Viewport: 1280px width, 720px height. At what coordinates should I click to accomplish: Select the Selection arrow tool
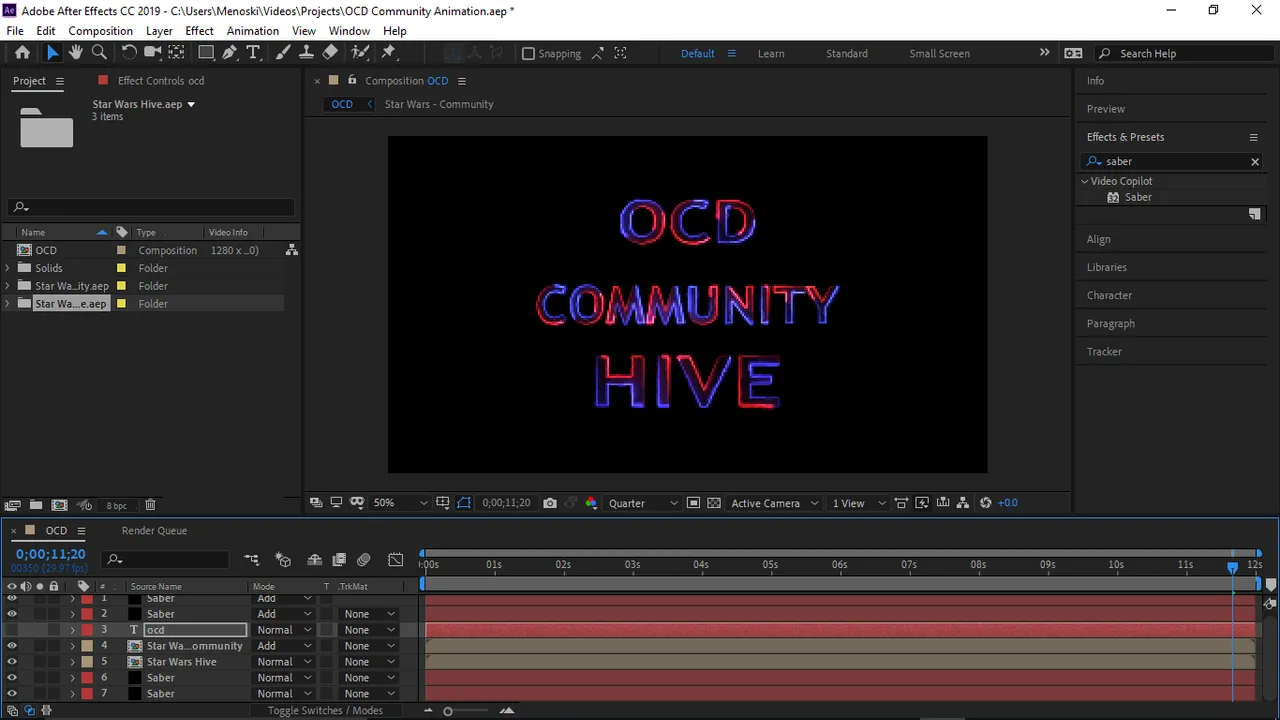click(x=52, y=53)
